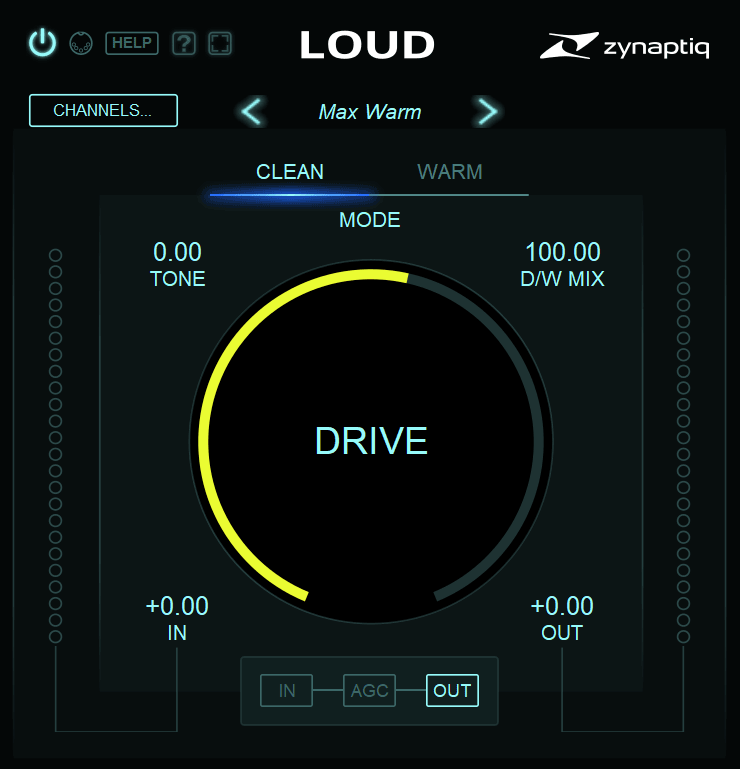Select the WARM mode tab
The width and height of the screenshot is (740, 769).
click(x=450, y=172)
